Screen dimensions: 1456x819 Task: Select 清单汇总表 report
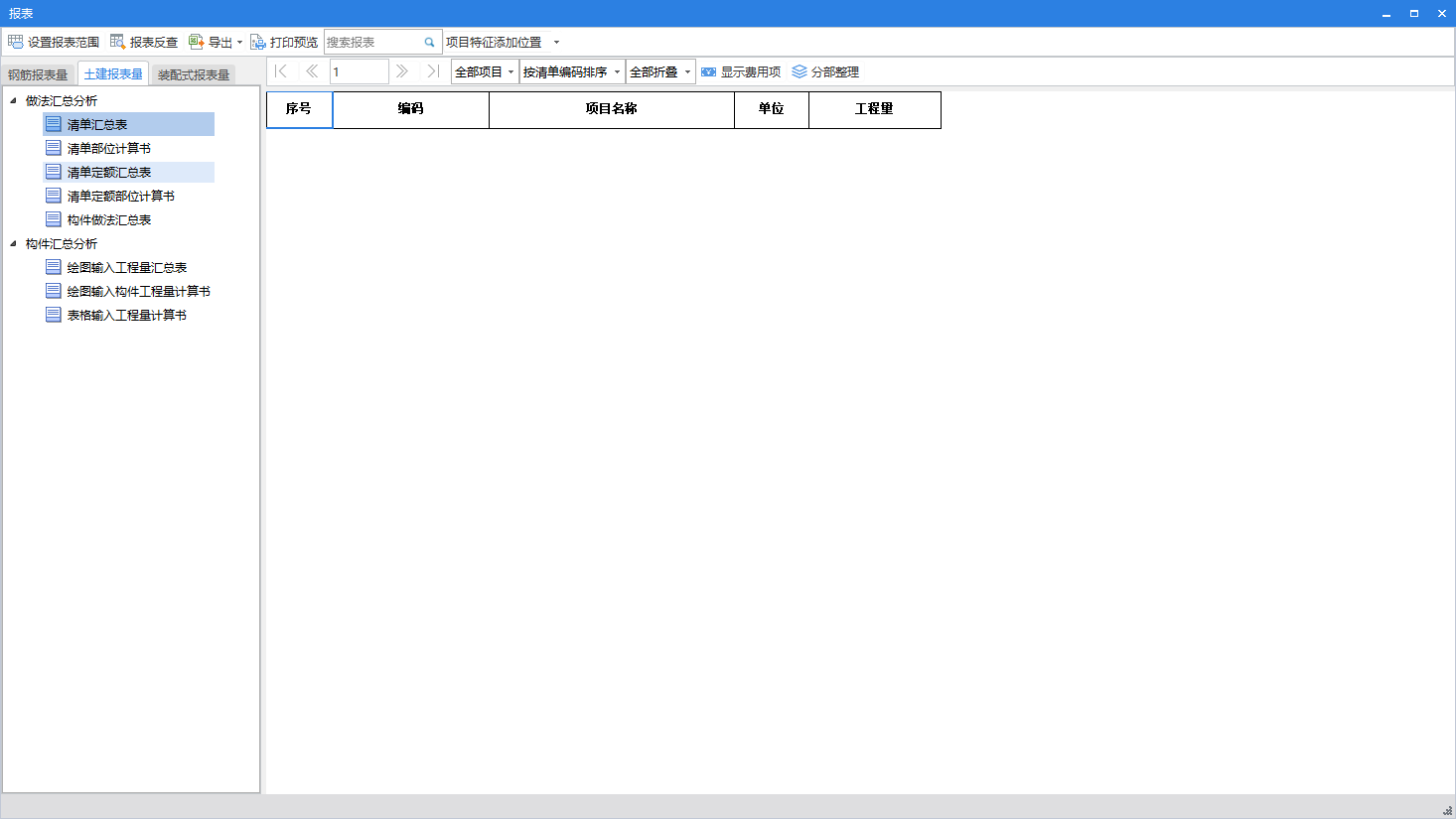[128, 124]
